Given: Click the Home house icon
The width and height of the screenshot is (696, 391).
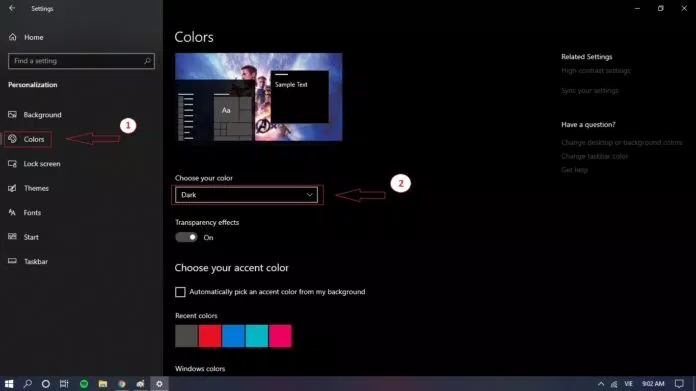Looking at the screenshot, I should (x=12, y=37).
